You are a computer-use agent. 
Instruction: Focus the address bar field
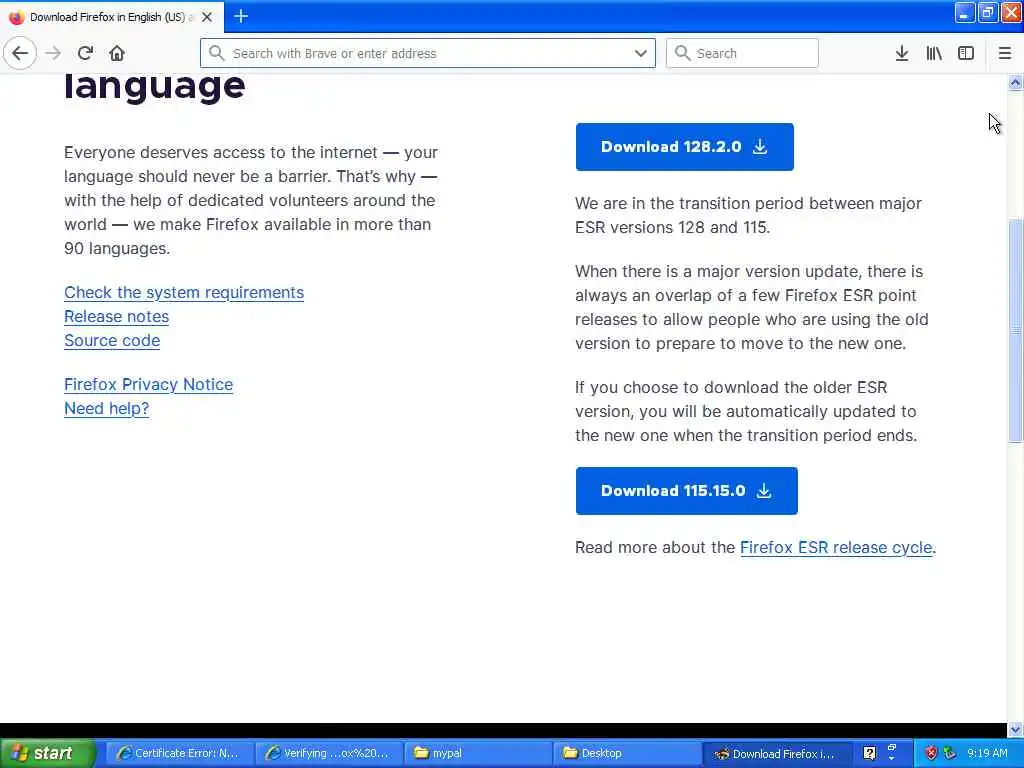[428, 53]
